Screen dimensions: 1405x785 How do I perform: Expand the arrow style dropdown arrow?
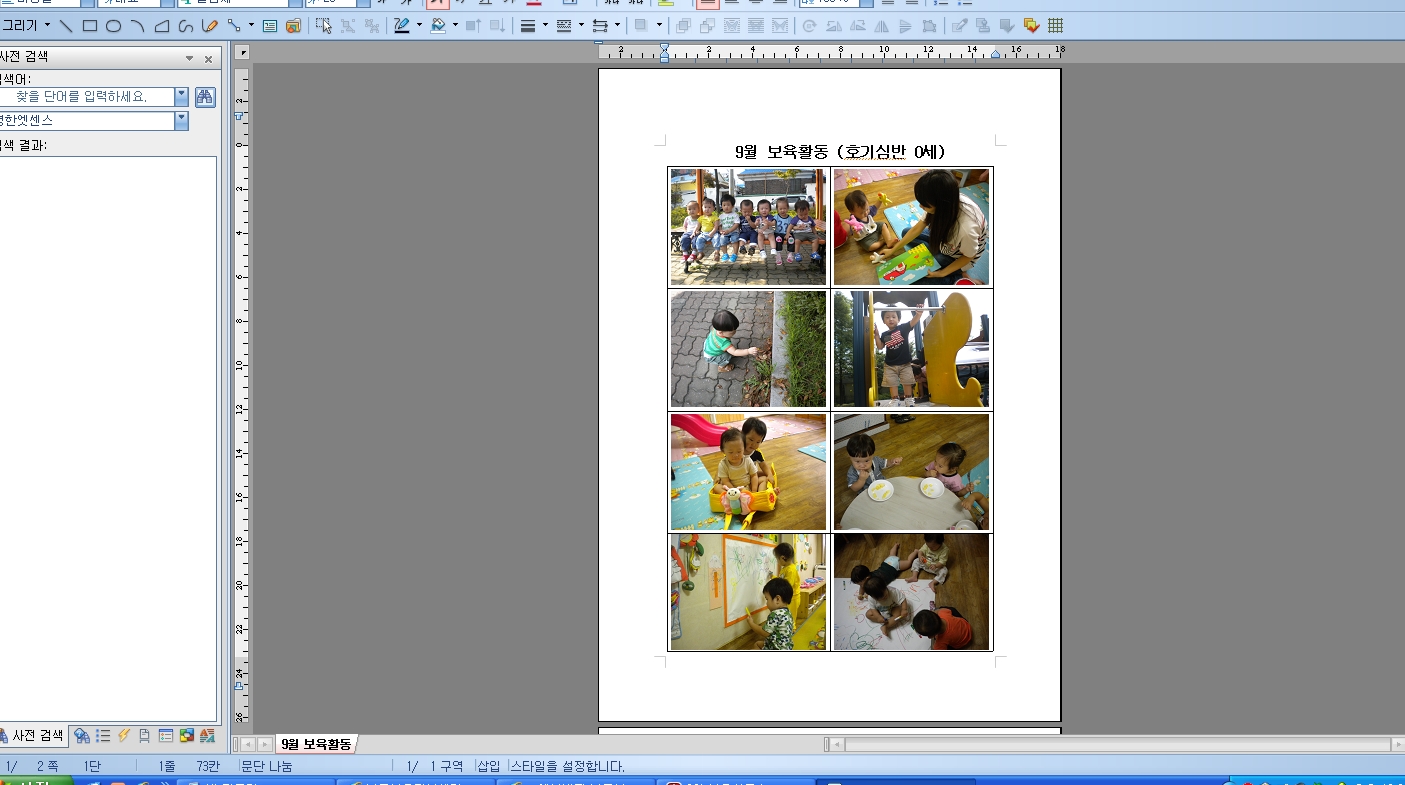point(617,26)
